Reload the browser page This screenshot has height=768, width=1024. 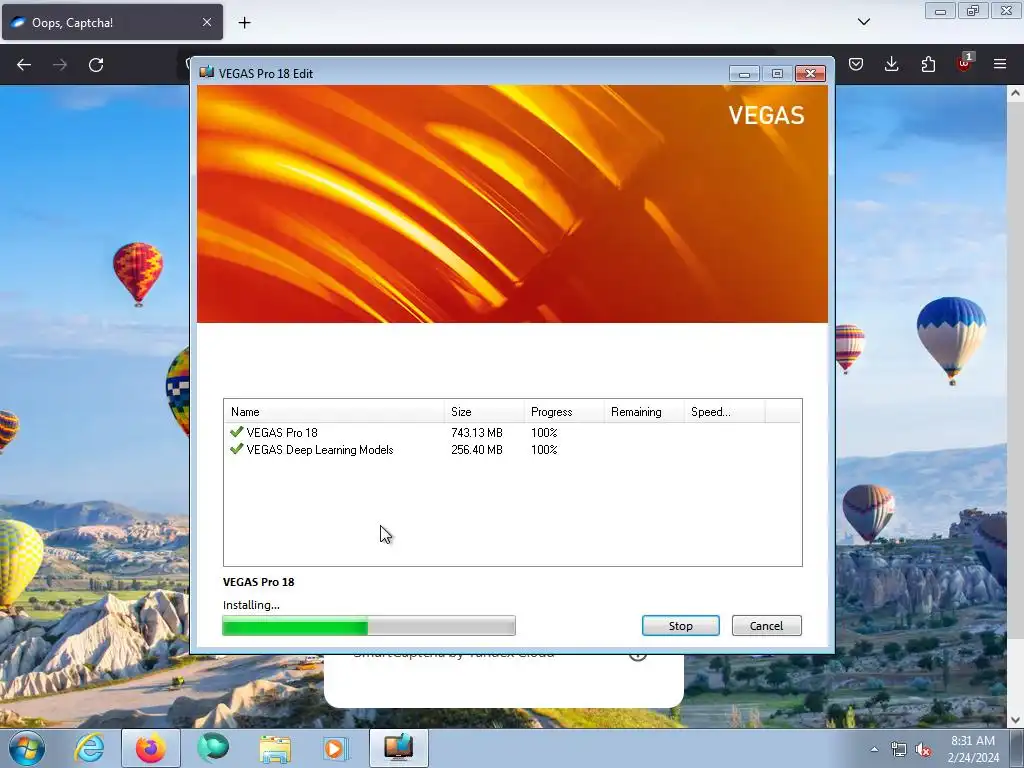[96, 65]
